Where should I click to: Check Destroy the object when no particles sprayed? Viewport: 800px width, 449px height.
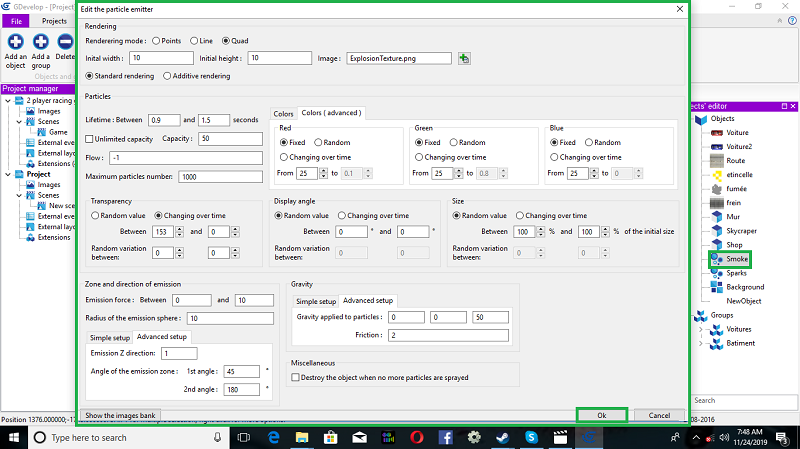point(295,378)
